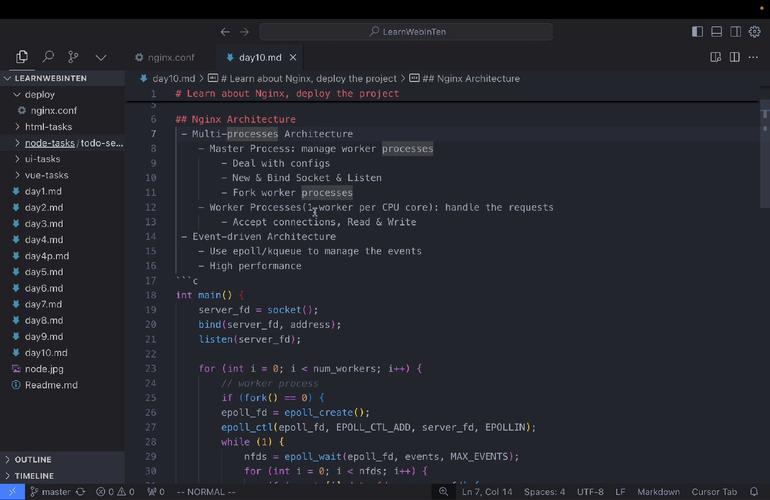Screen dimensions: 770x500
Task: Open errors and warnings problems indicator
Action: point(115,492)
